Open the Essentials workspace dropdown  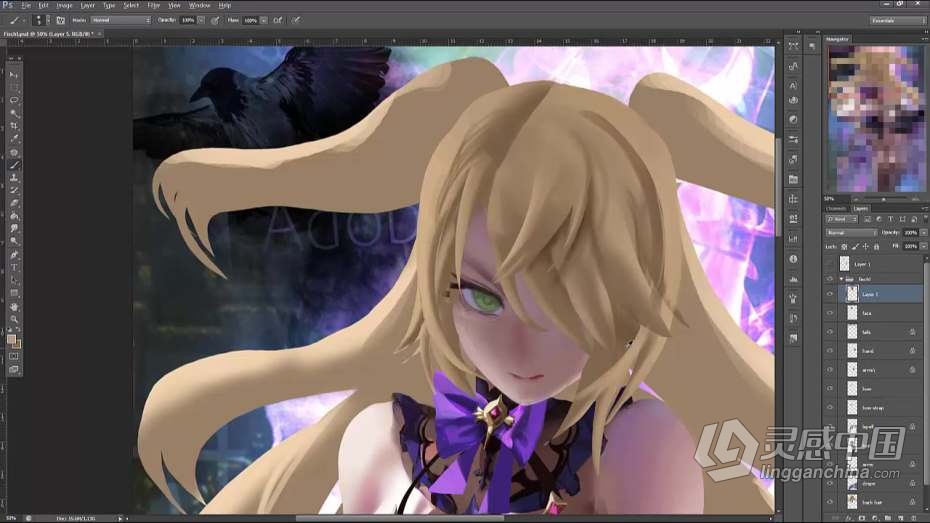click(x=896, y=20)
